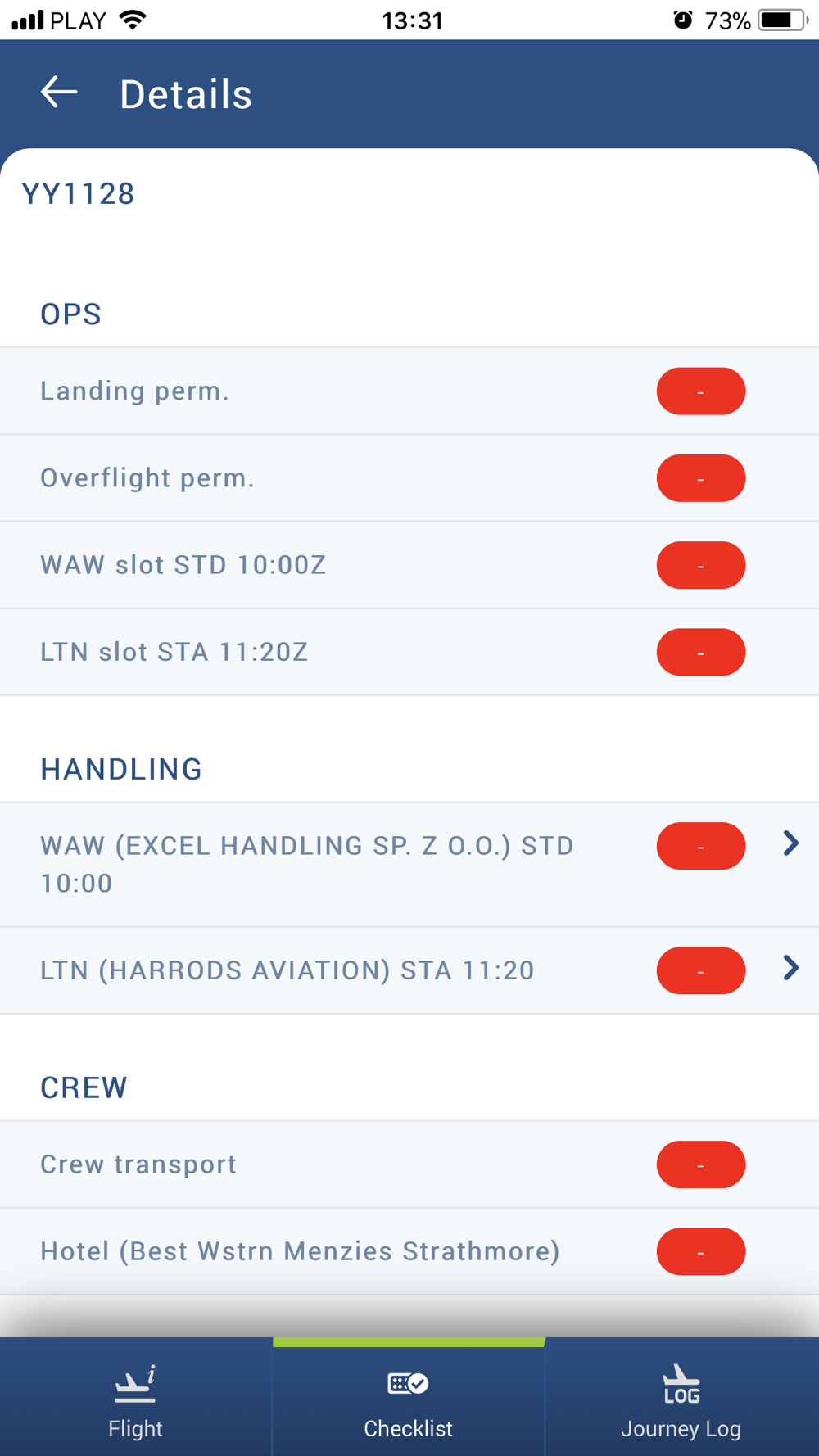Switch to the Flight tab label
The height and width of the screenshot is (1456, 819).
(x=135, y=1429)
